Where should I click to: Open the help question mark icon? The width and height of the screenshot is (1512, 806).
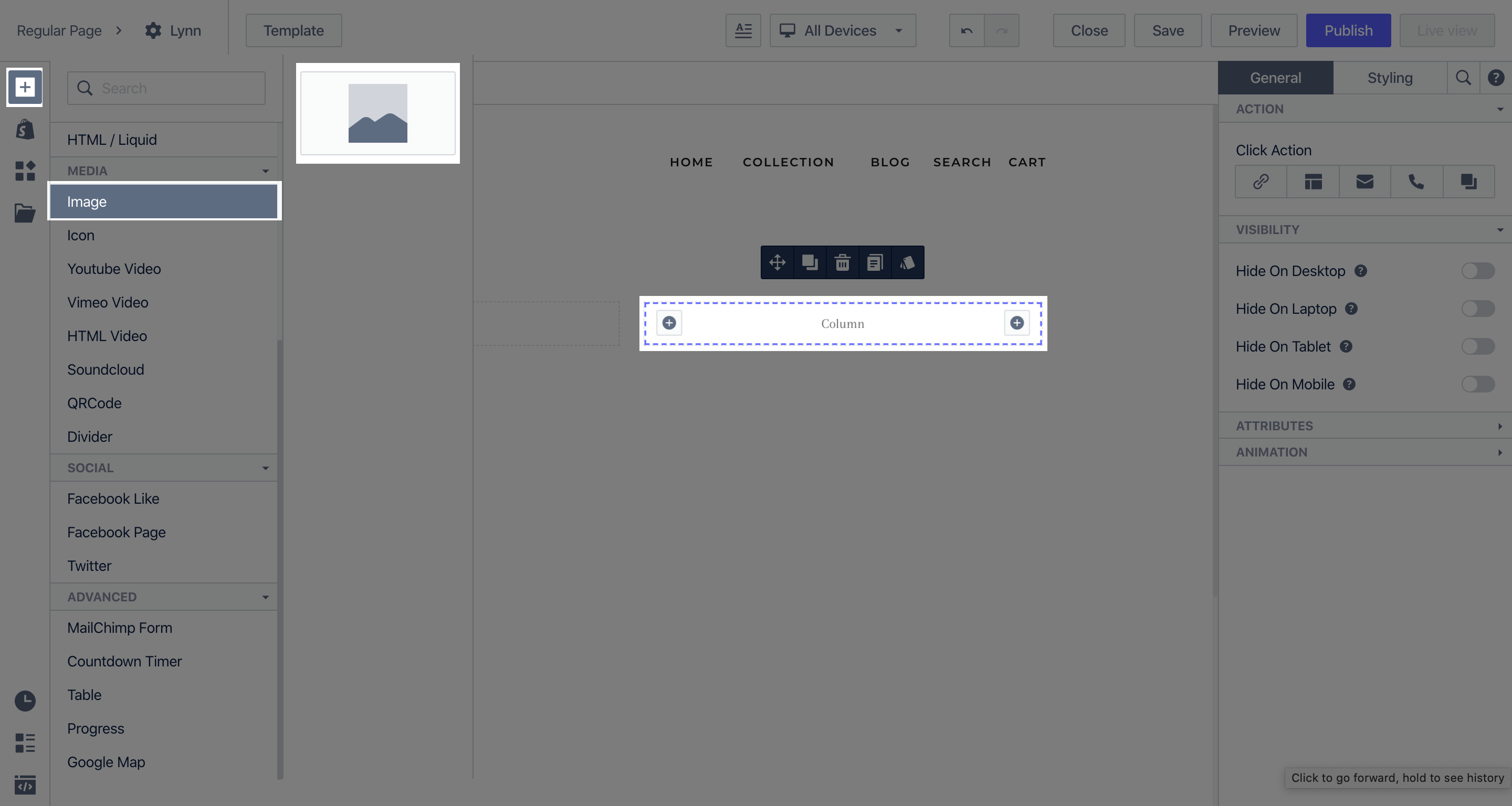pyautogui.click(x=1496, y=78)
